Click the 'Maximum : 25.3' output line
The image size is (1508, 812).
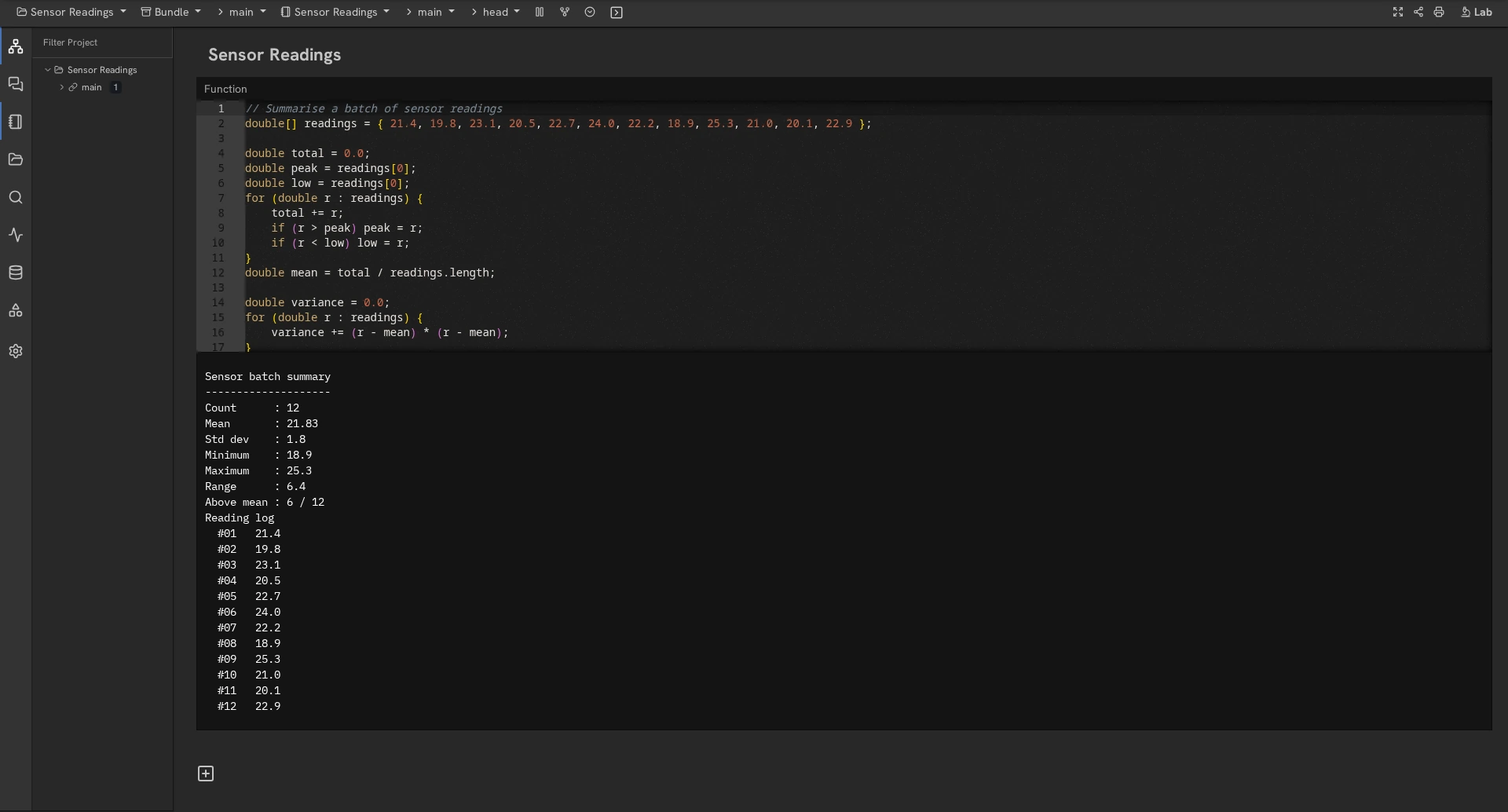pos(258,471)
